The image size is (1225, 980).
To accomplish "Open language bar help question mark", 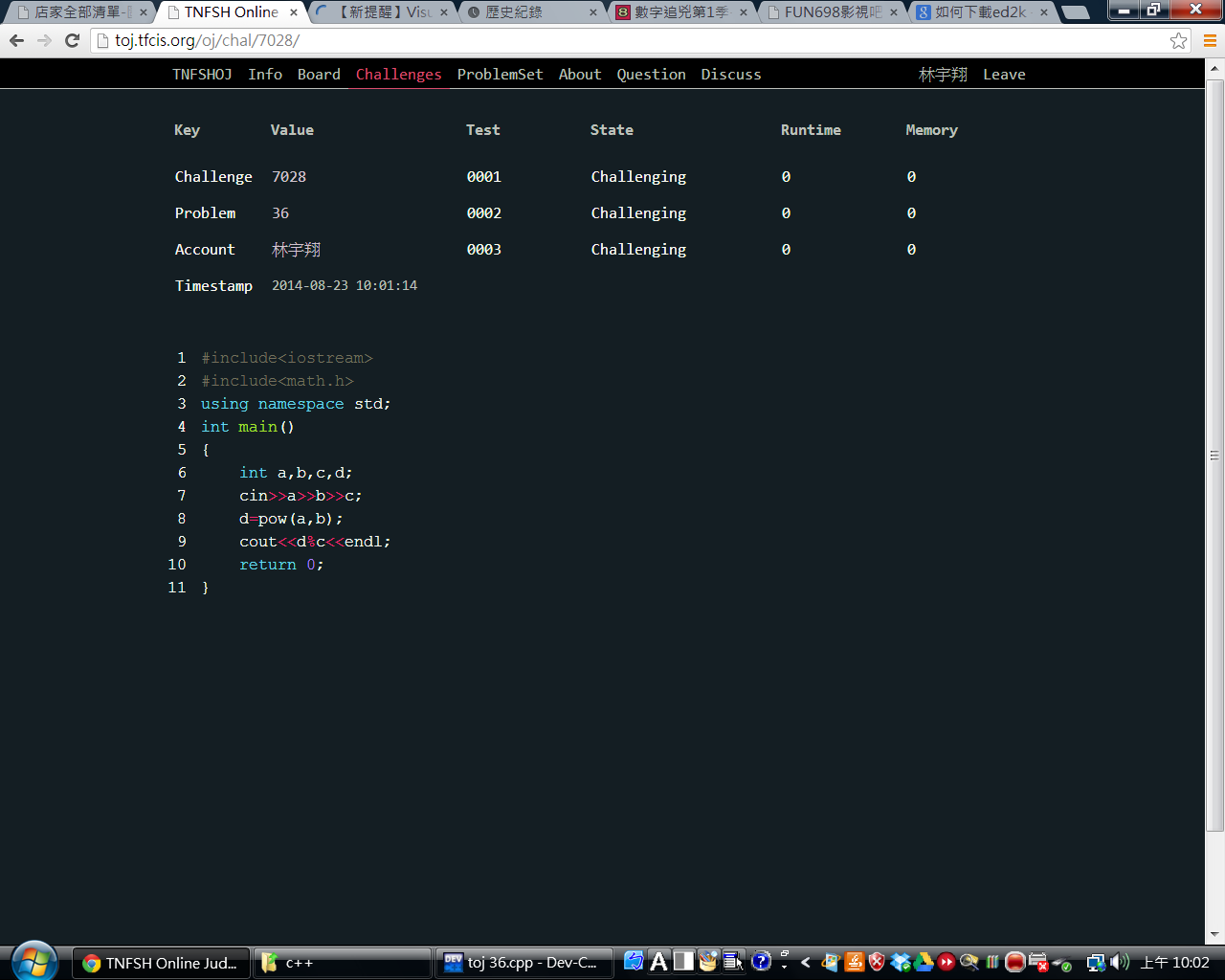I will pos(761,962).
